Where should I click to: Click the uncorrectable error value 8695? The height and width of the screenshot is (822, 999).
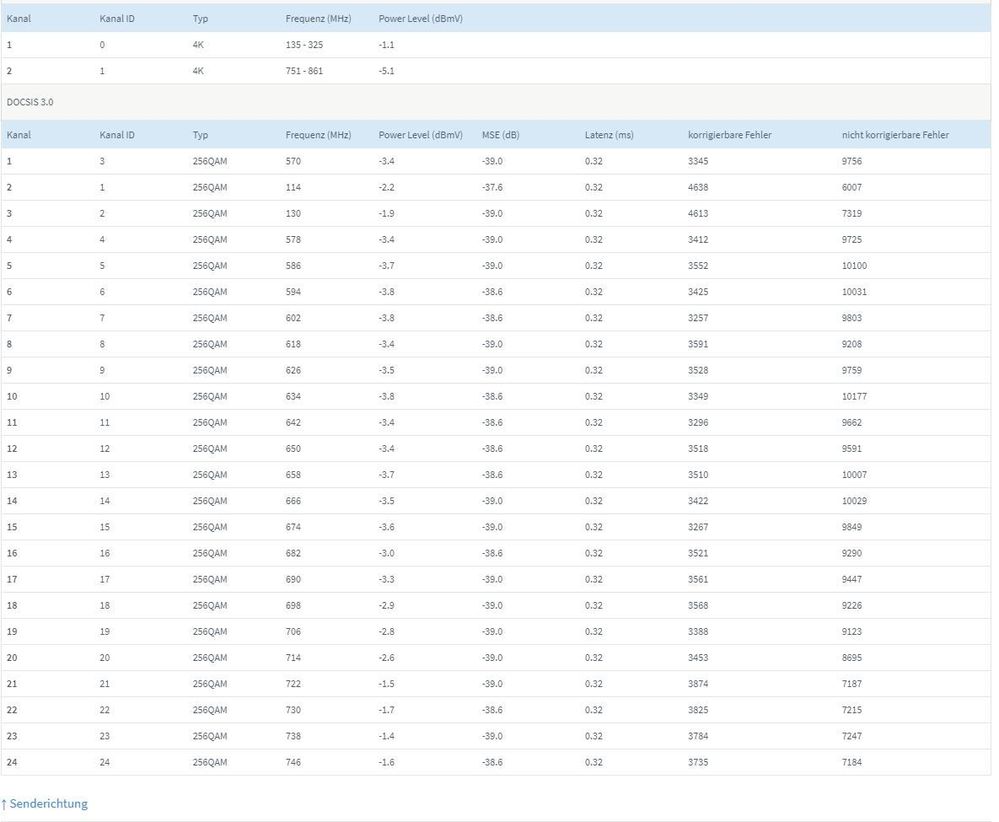point(852,658)
